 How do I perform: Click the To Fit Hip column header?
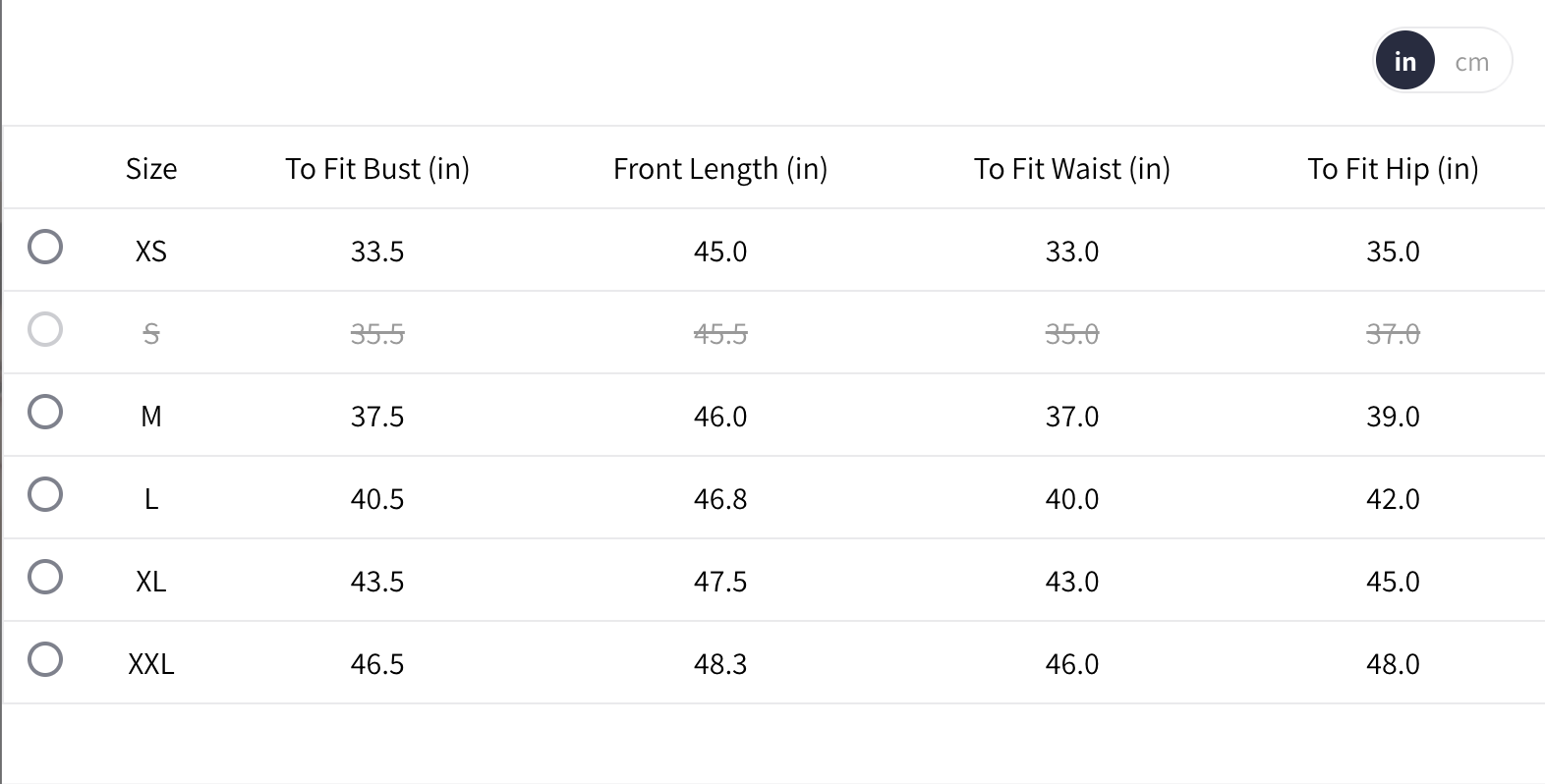[x=1393, y=169]
